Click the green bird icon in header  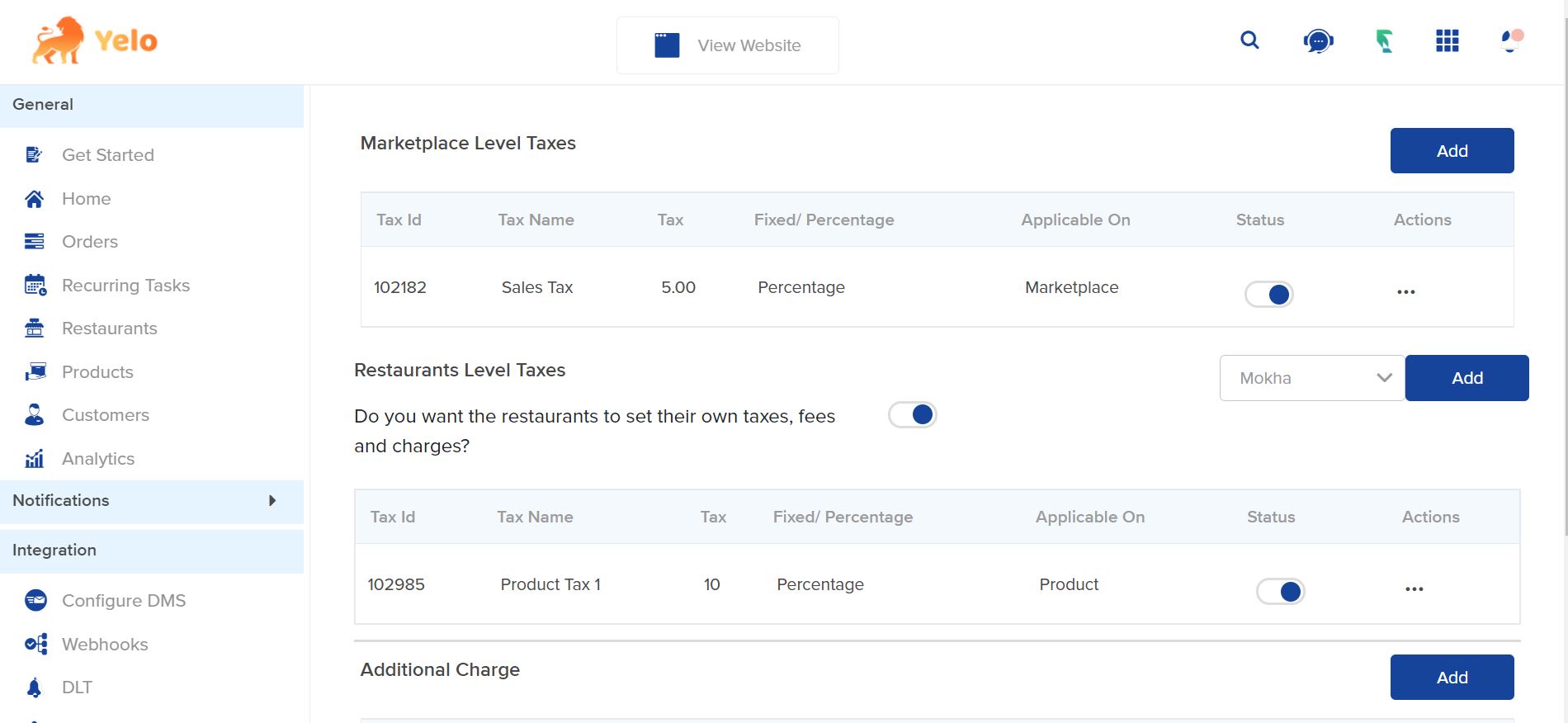pyautogui.click(x=1384, y=40)
